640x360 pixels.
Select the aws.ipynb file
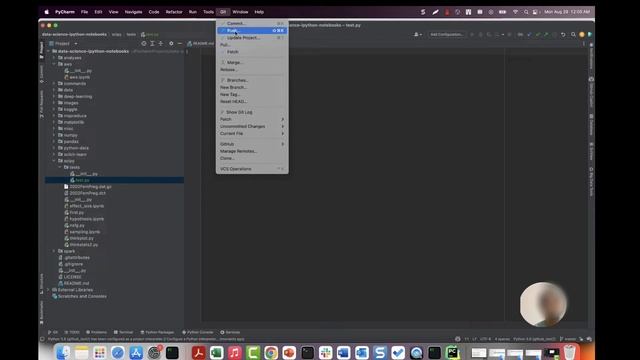click(77, 77)
